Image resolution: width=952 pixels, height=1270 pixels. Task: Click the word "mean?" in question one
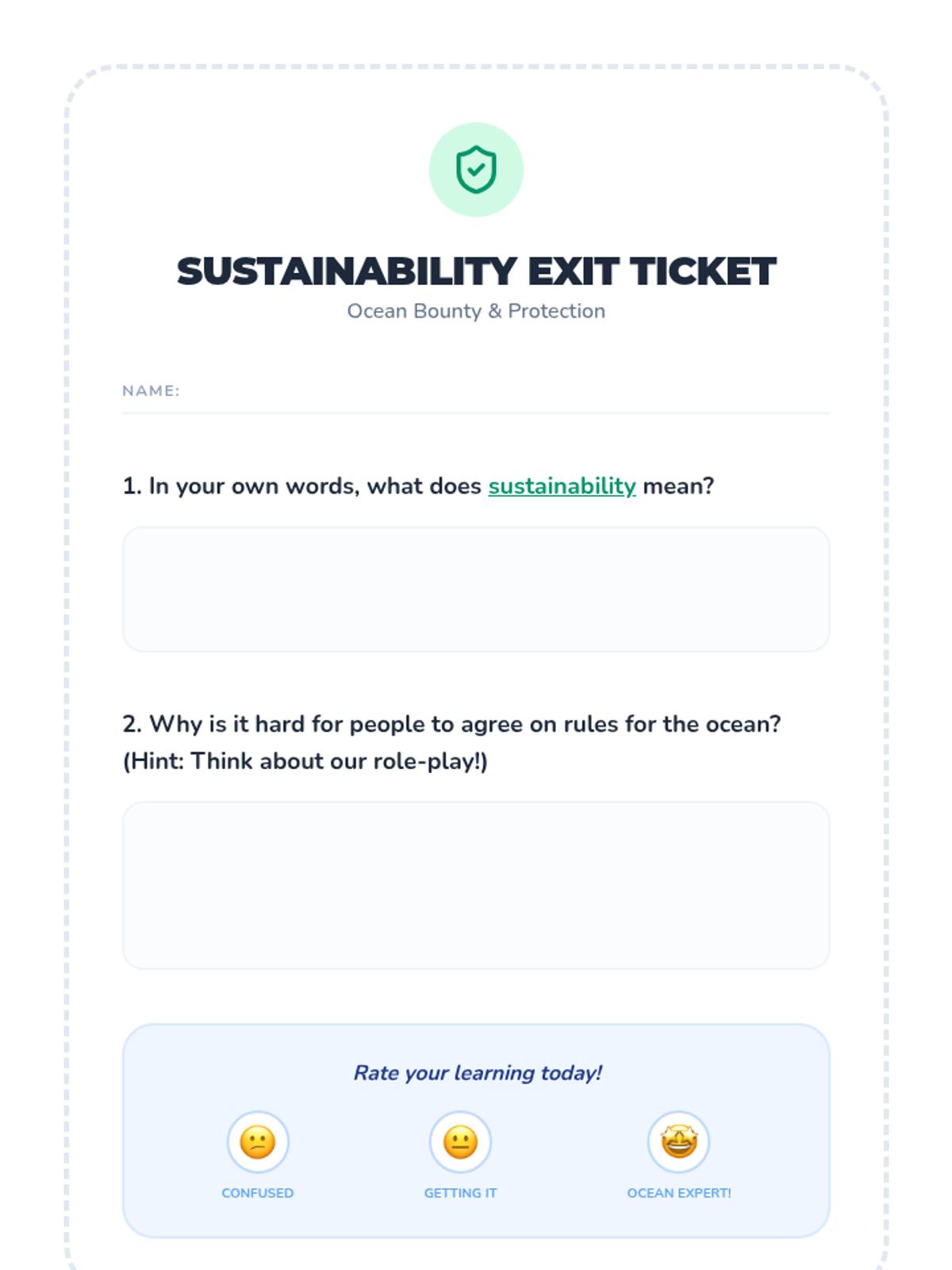(678, 486)
